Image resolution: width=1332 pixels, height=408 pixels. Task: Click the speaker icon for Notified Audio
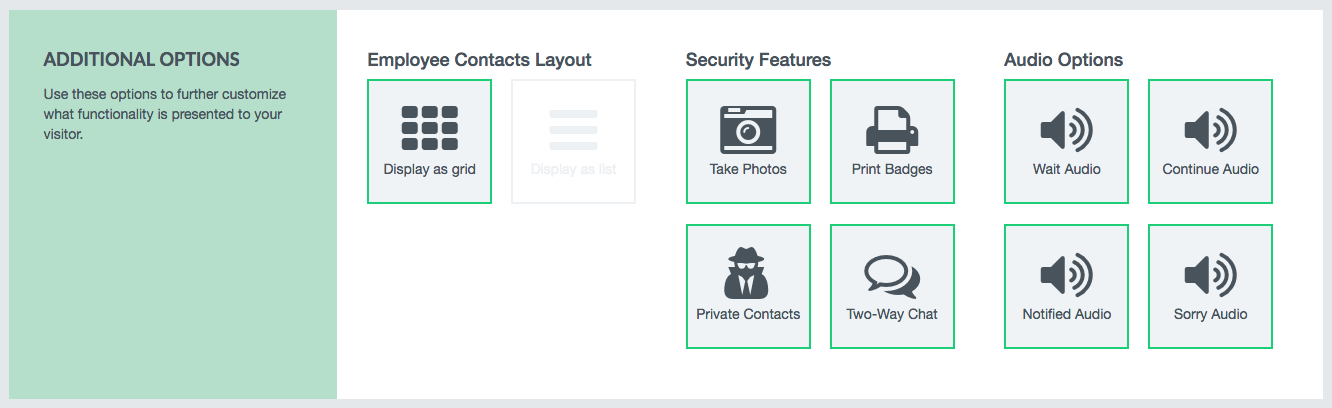1067,274
